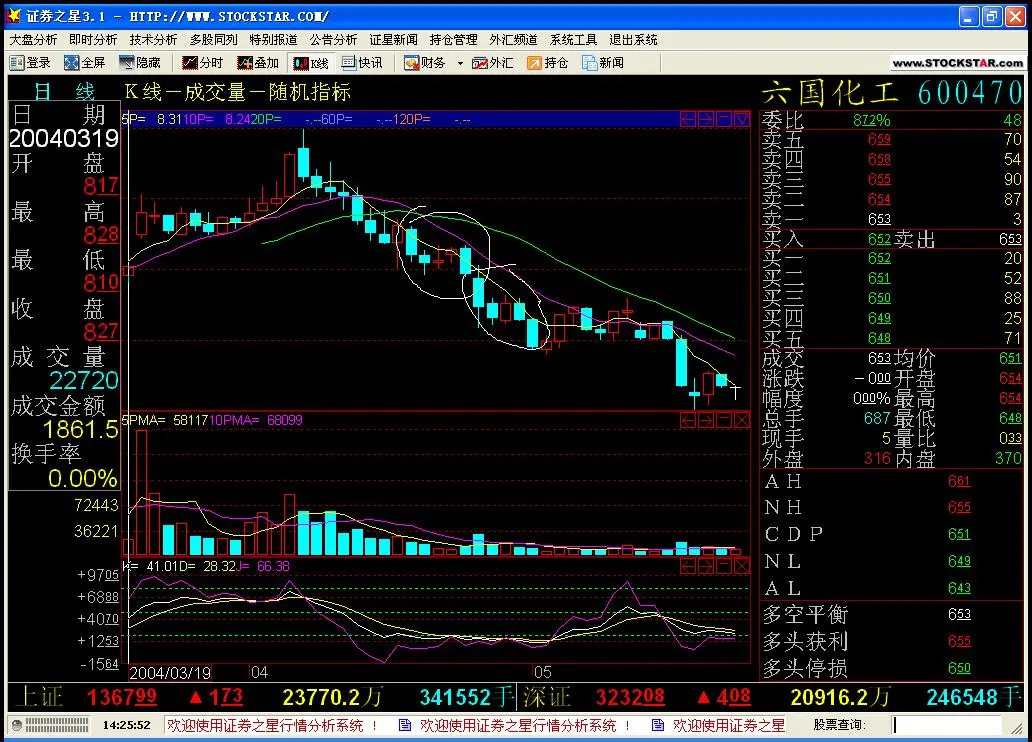Open the 即时分析 menu

point(93,40)
